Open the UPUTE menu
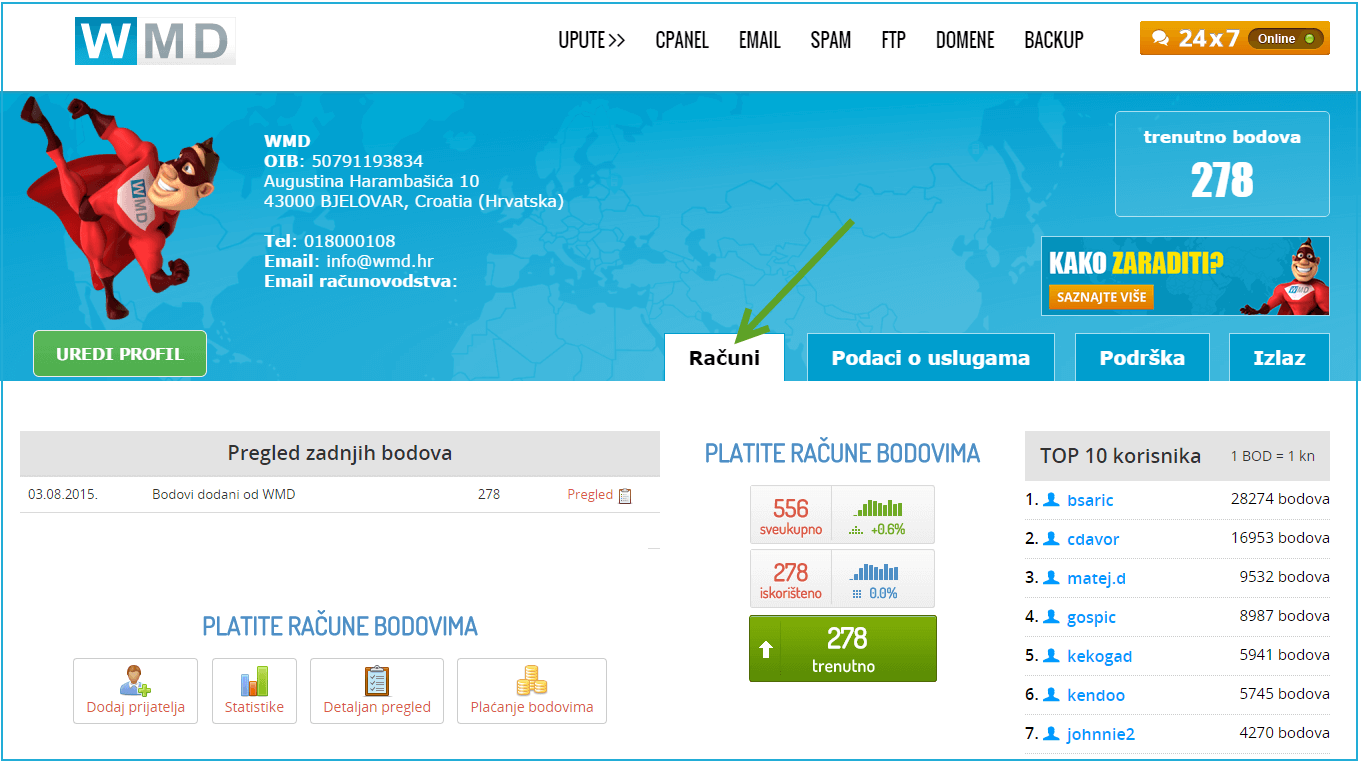 coord(592,40)
